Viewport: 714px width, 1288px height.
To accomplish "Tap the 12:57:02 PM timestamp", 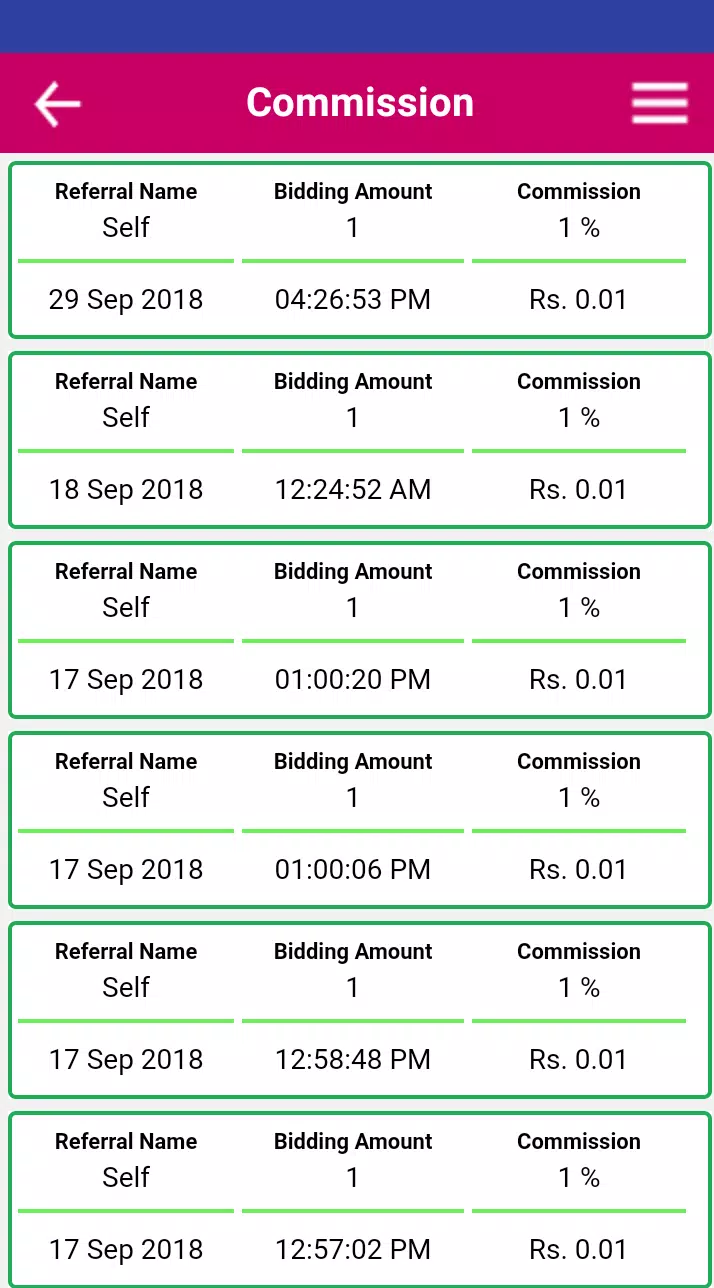I will click(353, 1249).
